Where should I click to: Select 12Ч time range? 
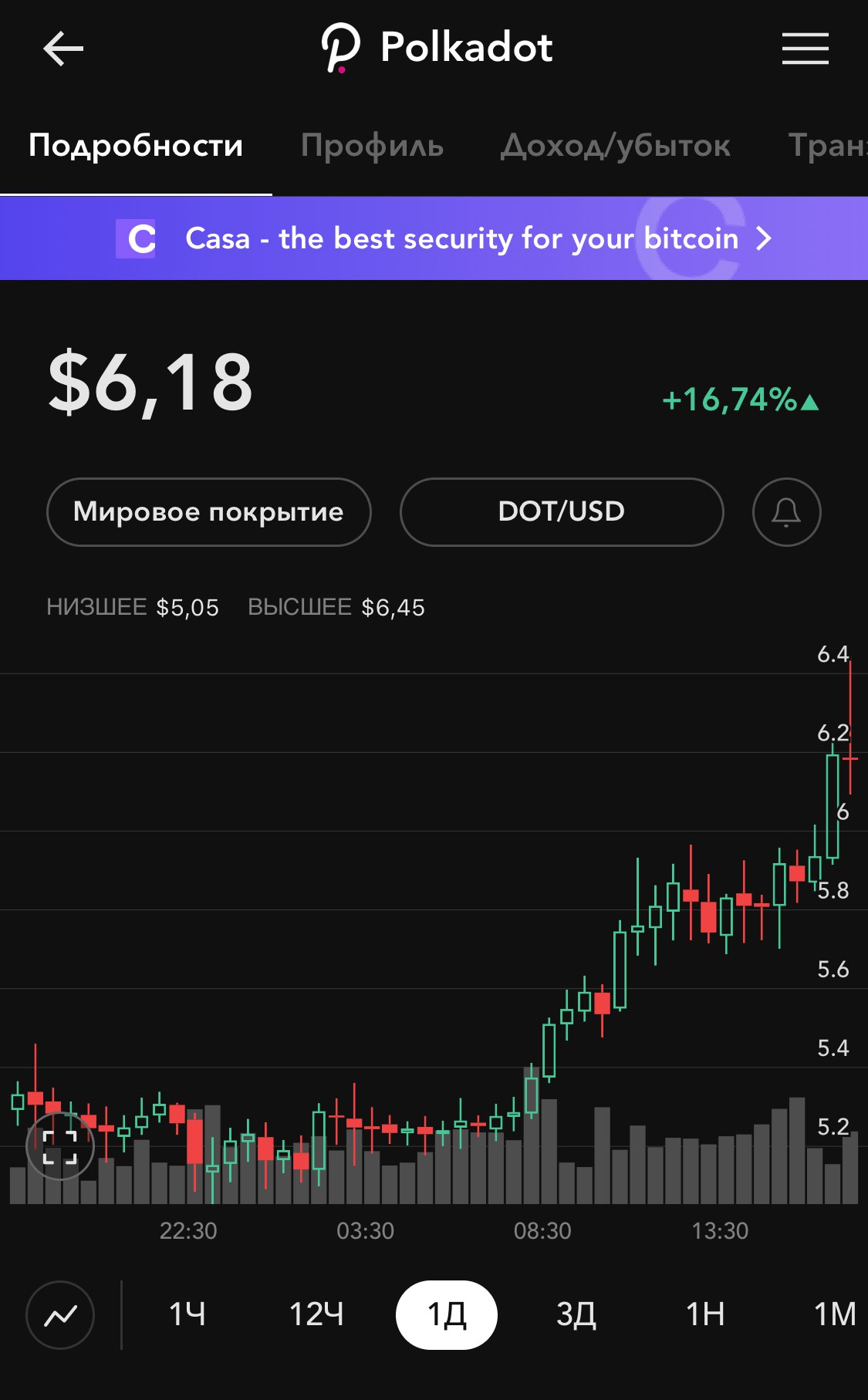[316, 1315]
